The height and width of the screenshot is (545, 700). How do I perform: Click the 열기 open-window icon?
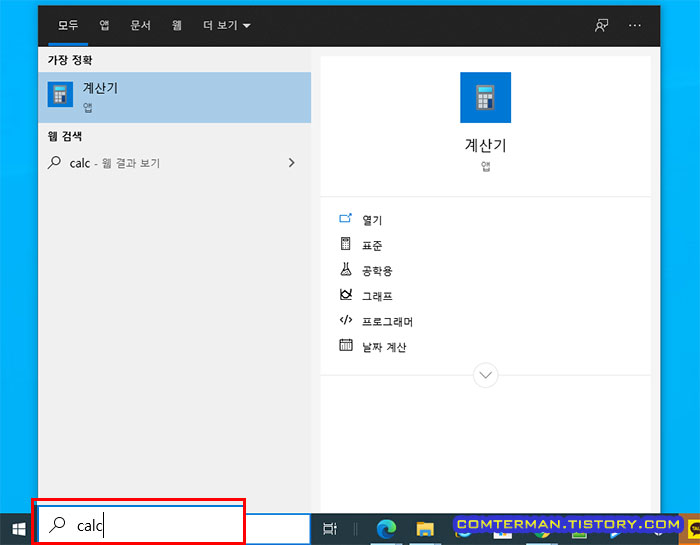point(346,218)
